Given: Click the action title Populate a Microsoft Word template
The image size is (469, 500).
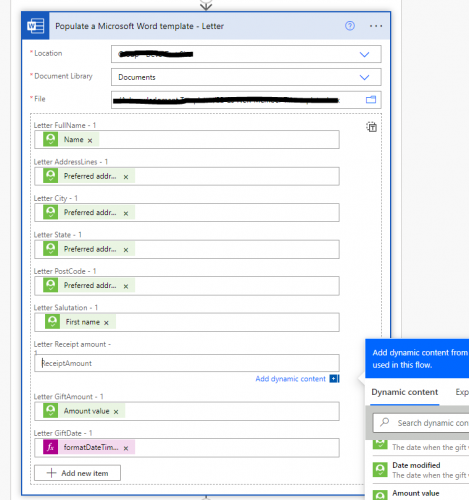Looking at the screenshot, I should pos(139,26).
